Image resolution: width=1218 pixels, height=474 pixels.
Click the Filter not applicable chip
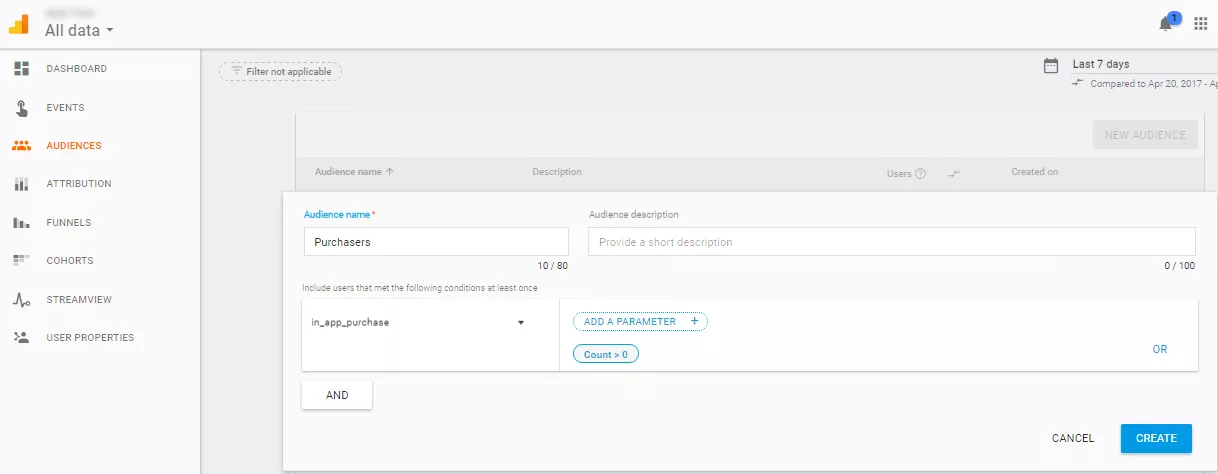click(281, 71)
